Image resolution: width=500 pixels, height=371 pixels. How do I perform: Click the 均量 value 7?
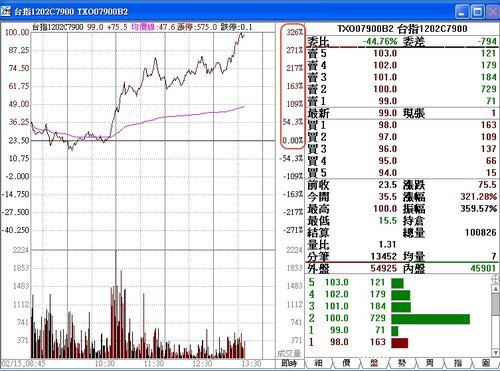coord(494,256)
